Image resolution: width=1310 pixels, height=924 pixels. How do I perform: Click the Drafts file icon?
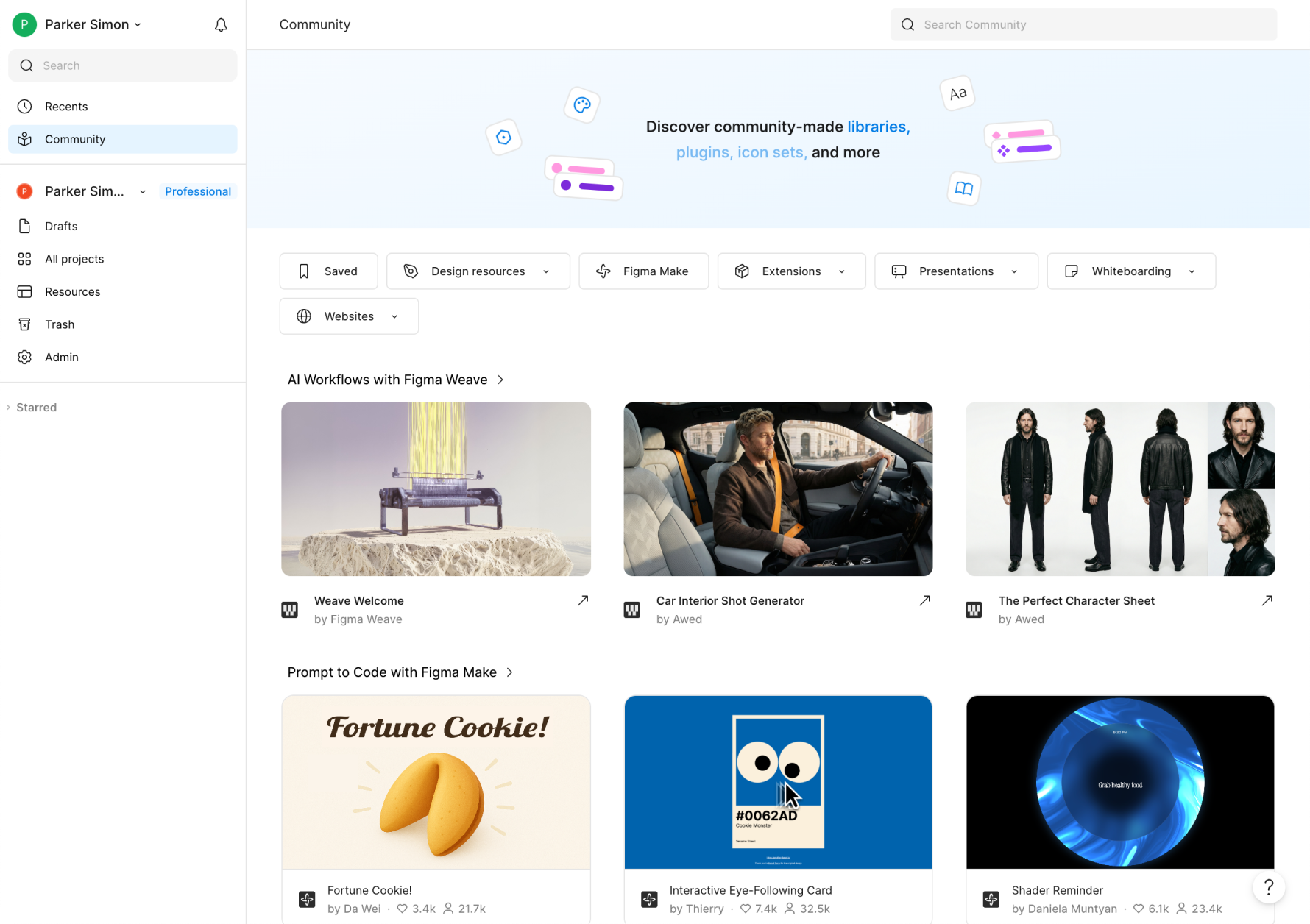[x=25, y=226]
